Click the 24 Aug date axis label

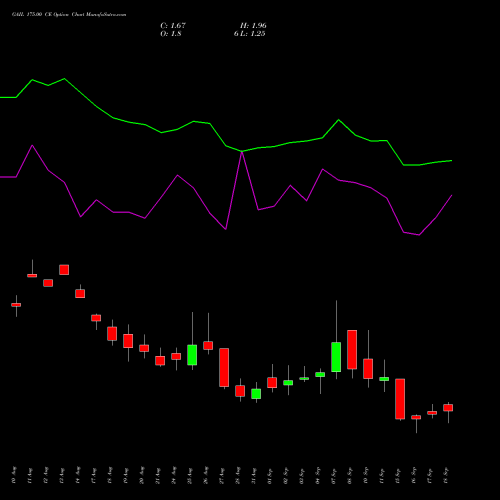(174, 476)
